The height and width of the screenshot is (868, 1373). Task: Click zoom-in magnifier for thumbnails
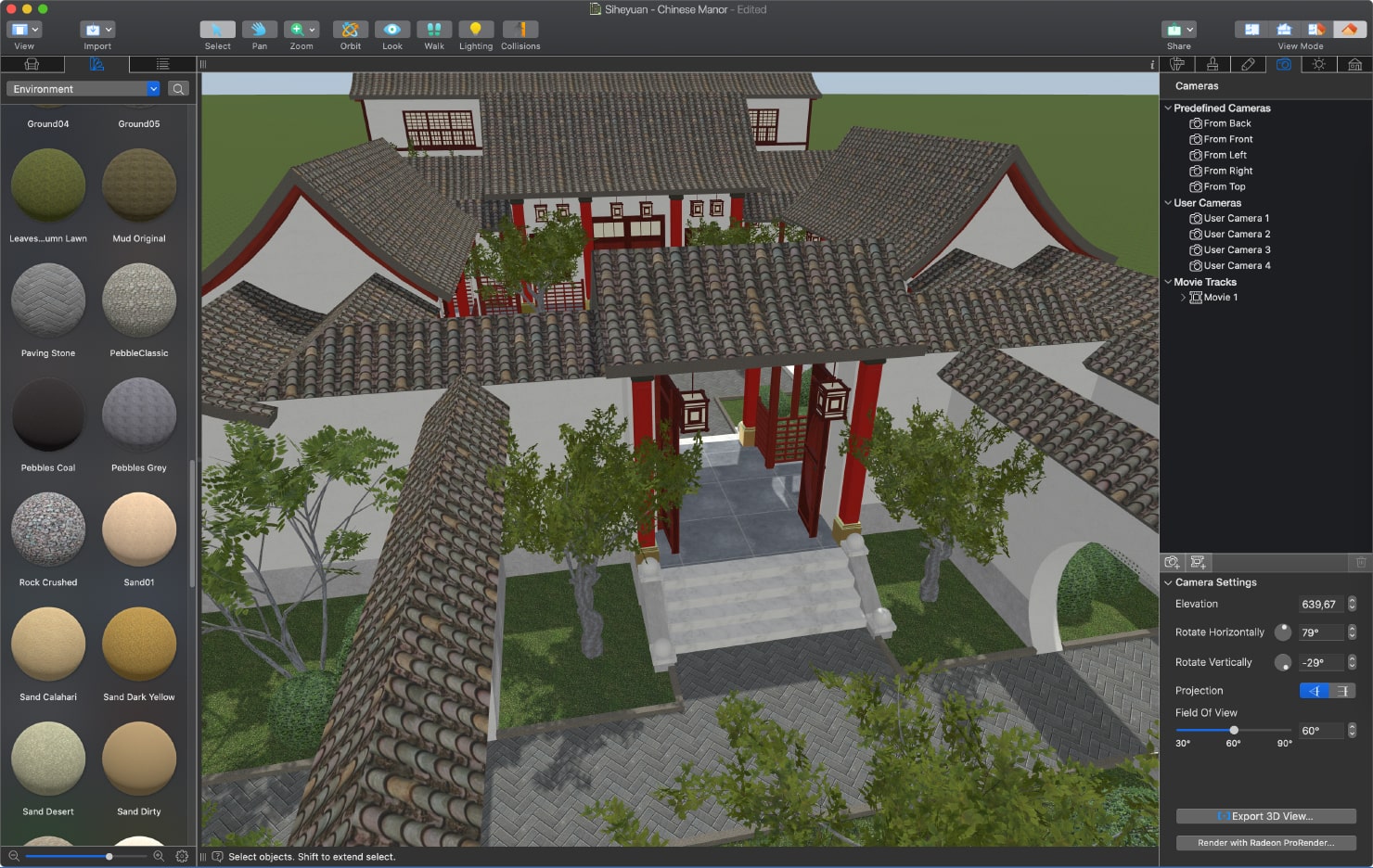(x=159, y=856)
